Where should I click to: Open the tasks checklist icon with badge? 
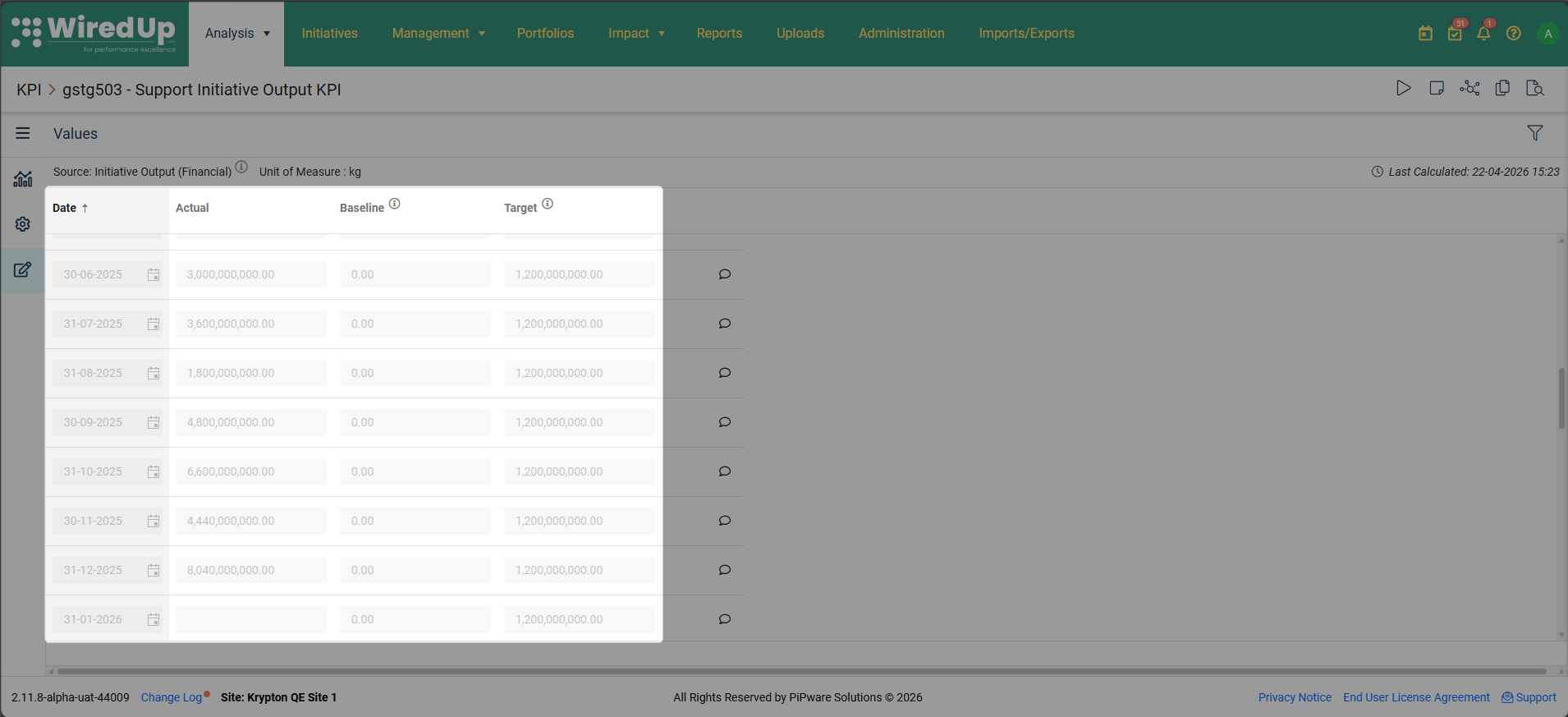(x=1455, y=34)
